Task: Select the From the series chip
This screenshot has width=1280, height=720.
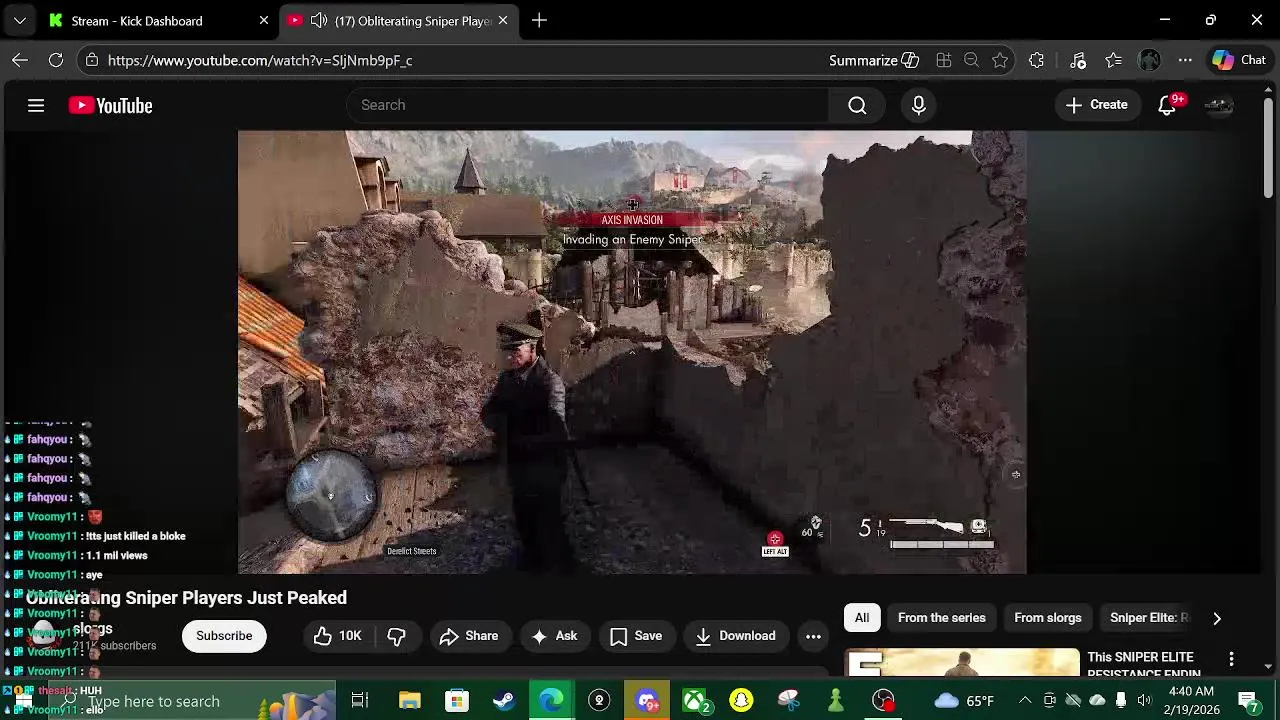Action: click(942, 618)
